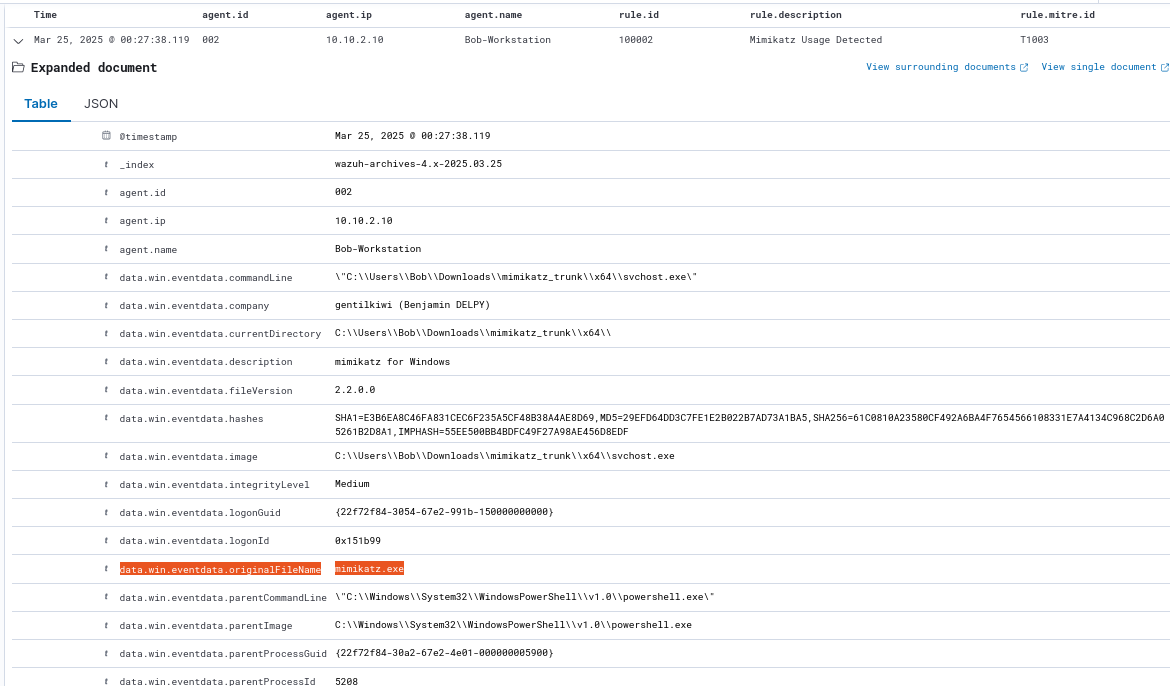Click the highlighted mimikatz.exe value

pyautogui.click(x=369, y=569)
